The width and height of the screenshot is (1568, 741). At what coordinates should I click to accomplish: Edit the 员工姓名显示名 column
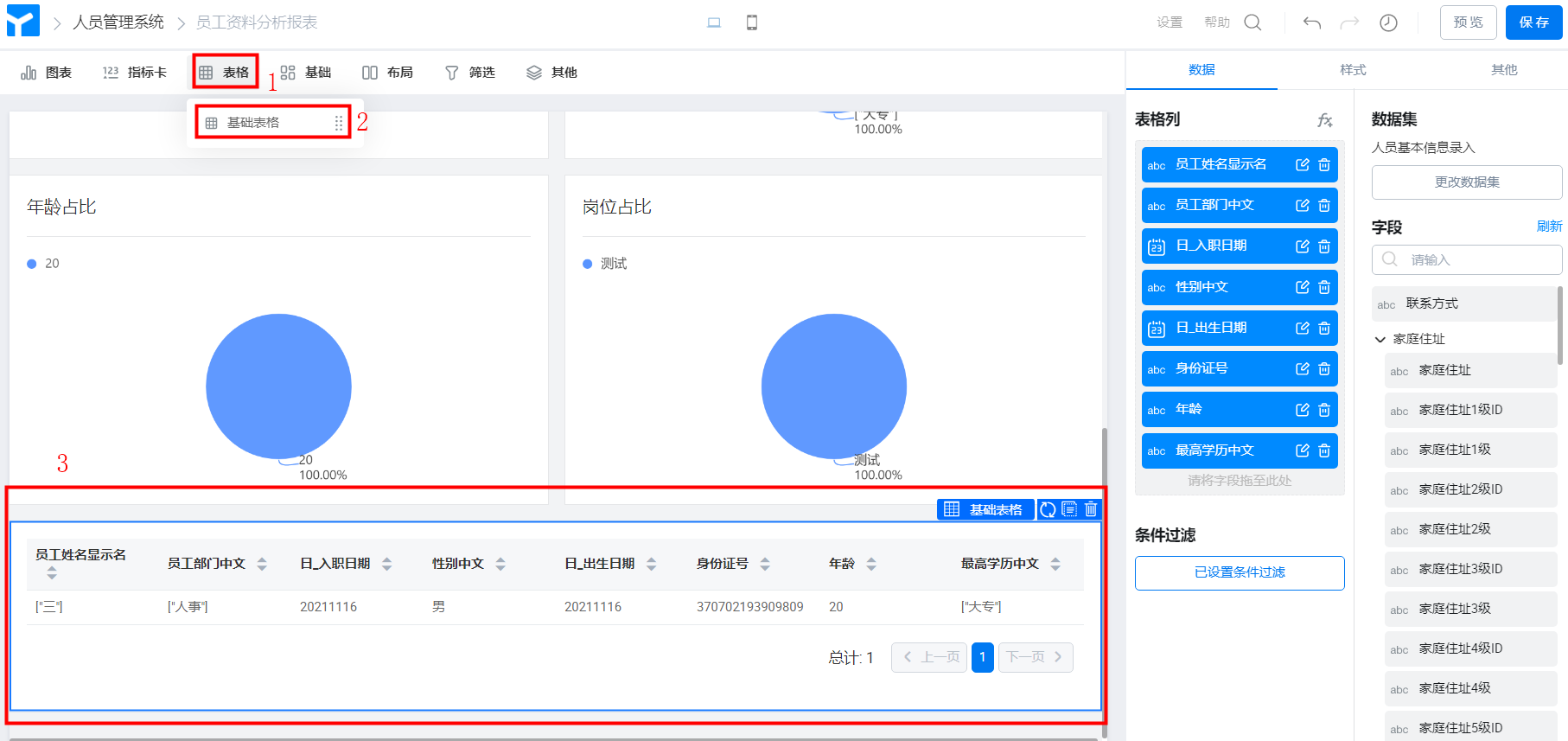point(1303,165)
